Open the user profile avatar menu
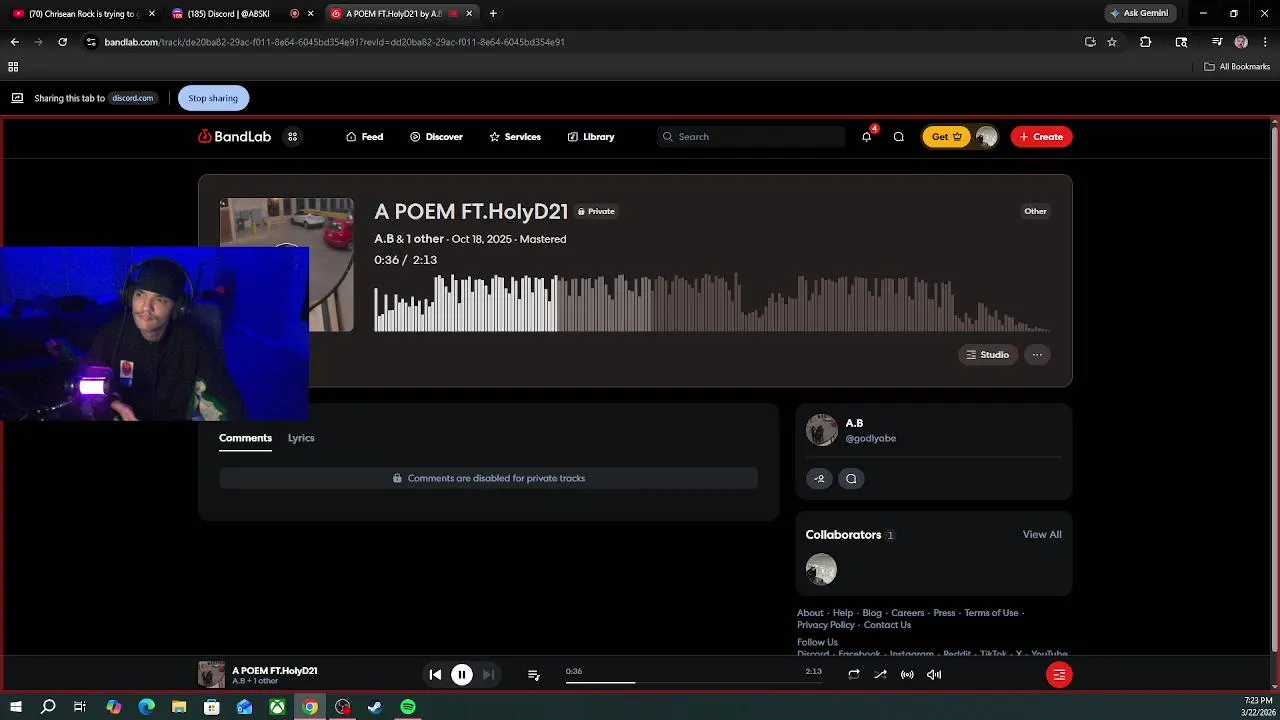The width and height of the screenshot is (1280, 720). coord(986,137)
